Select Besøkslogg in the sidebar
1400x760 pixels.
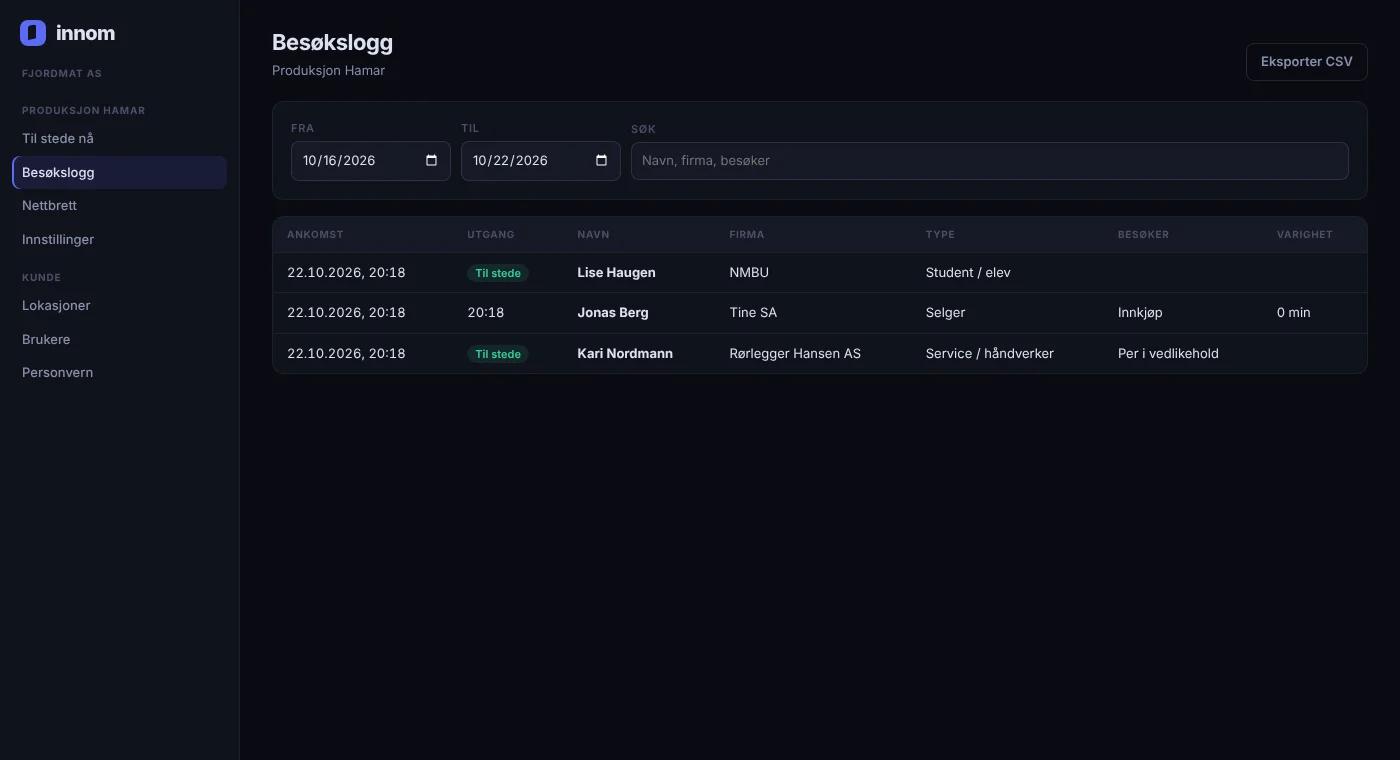click(x=119, y=172)
